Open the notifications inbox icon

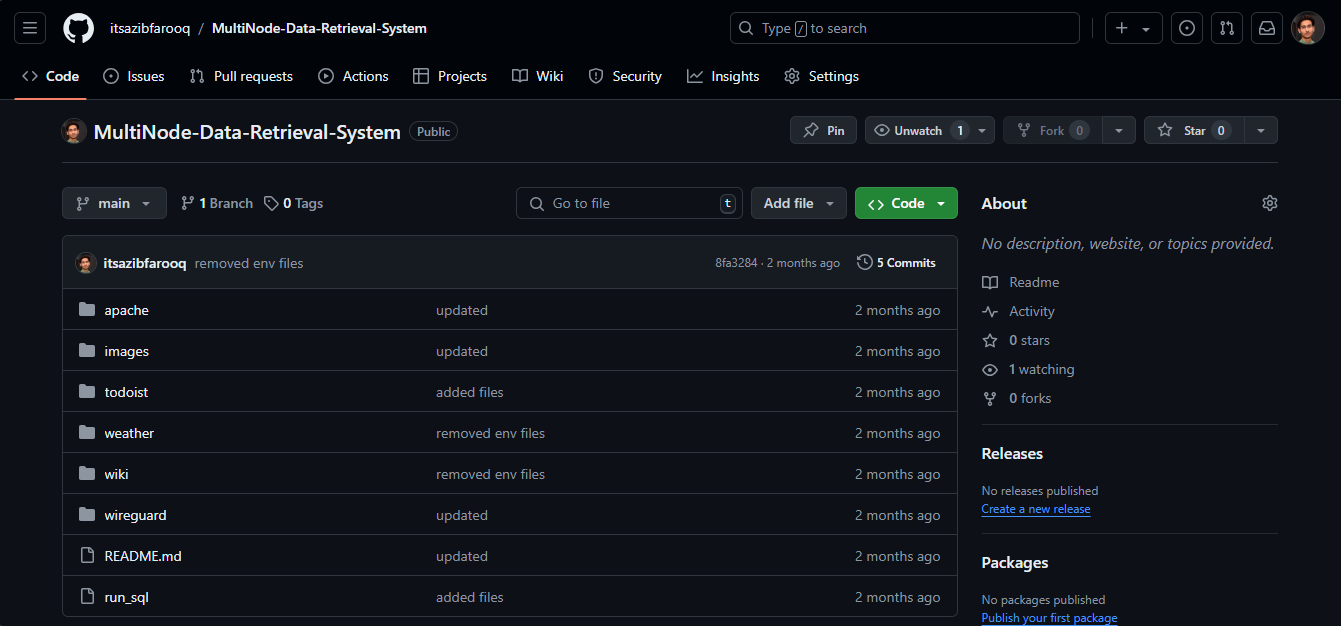(x=1266, y=28)
